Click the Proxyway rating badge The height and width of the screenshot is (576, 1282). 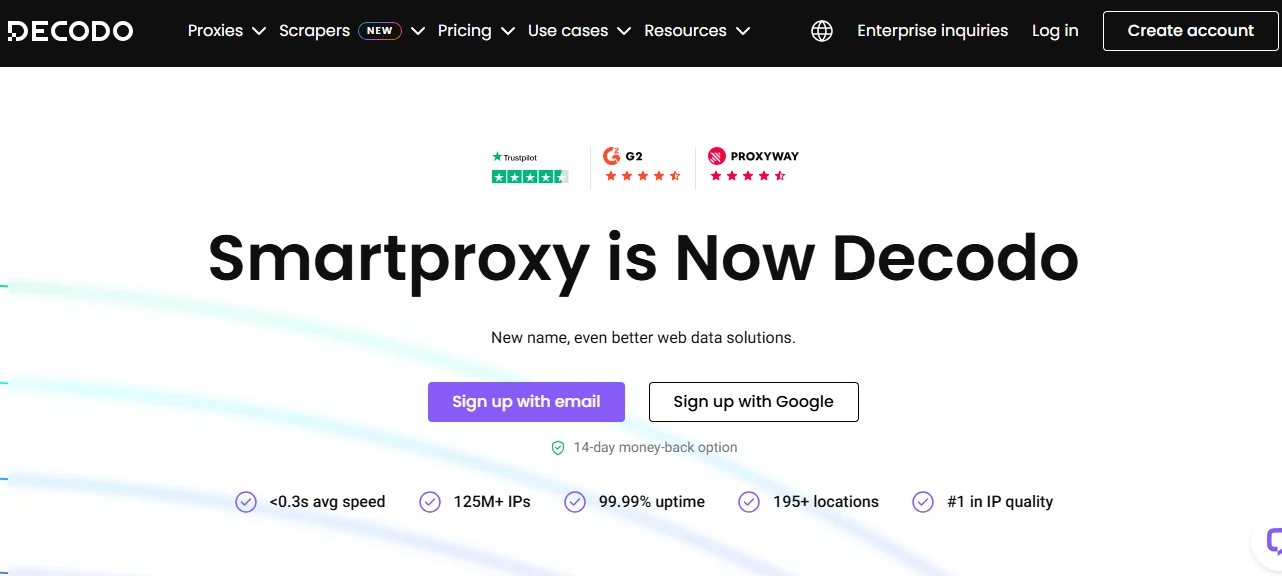click(753, 166)
